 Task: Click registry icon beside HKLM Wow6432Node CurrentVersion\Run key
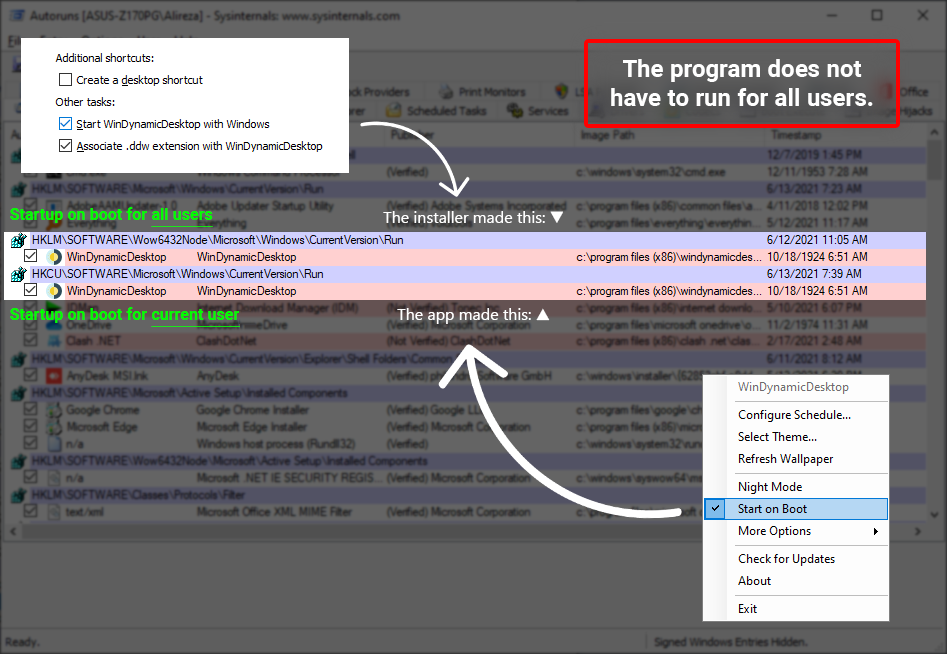(19, 240)
